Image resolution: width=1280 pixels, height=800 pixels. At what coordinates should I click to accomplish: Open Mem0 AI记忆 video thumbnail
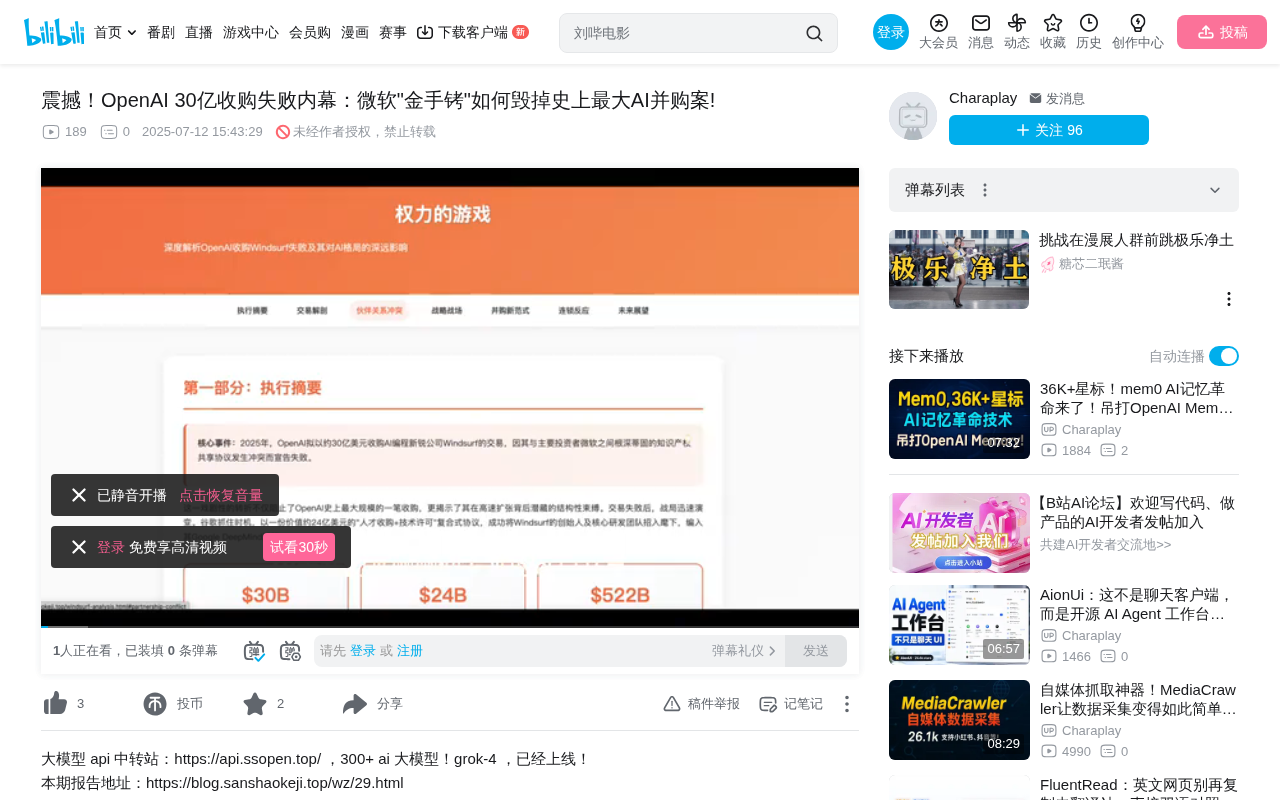point(959,419)
